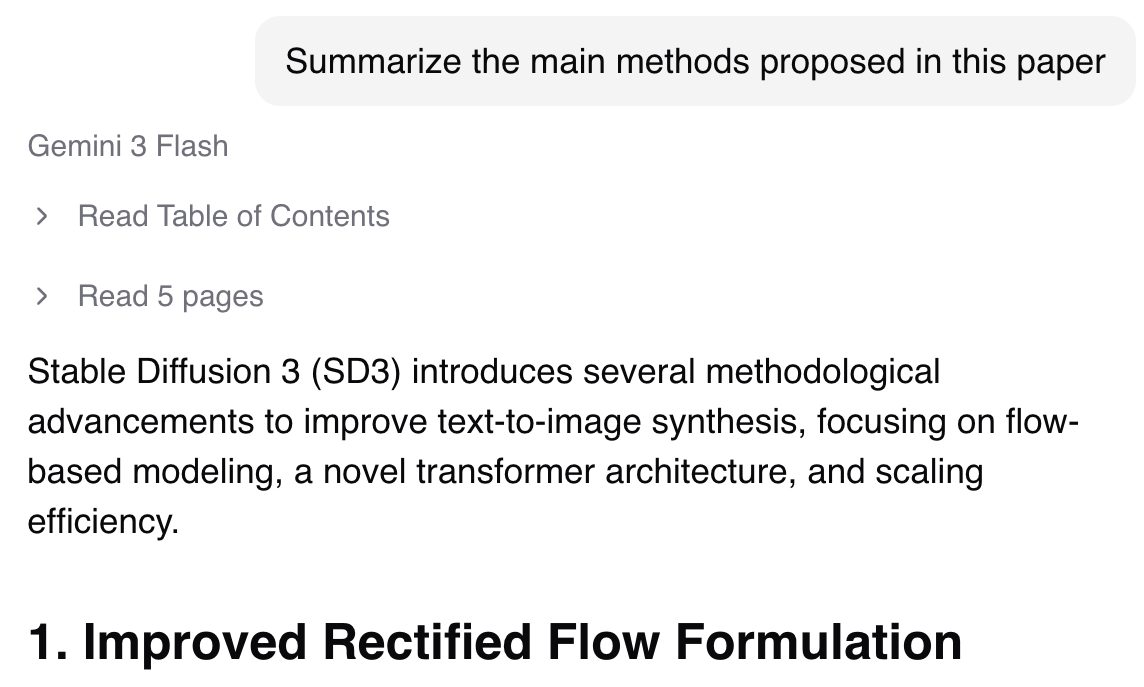This screenshot has height=687, width=1144.
Task: Click the words Stable Diffusion 3
Action: [x=163, y=372]
